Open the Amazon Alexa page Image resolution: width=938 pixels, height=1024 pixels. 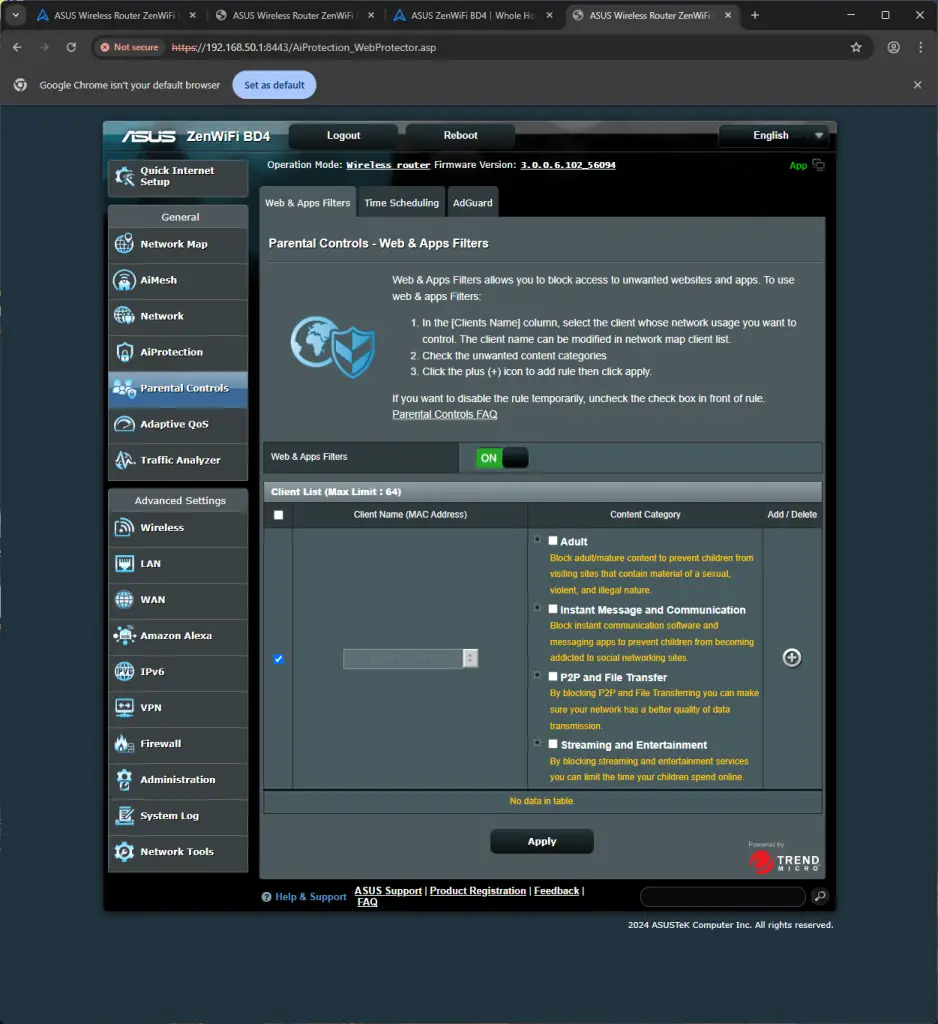pyautogui.click(x=178, y=635)
